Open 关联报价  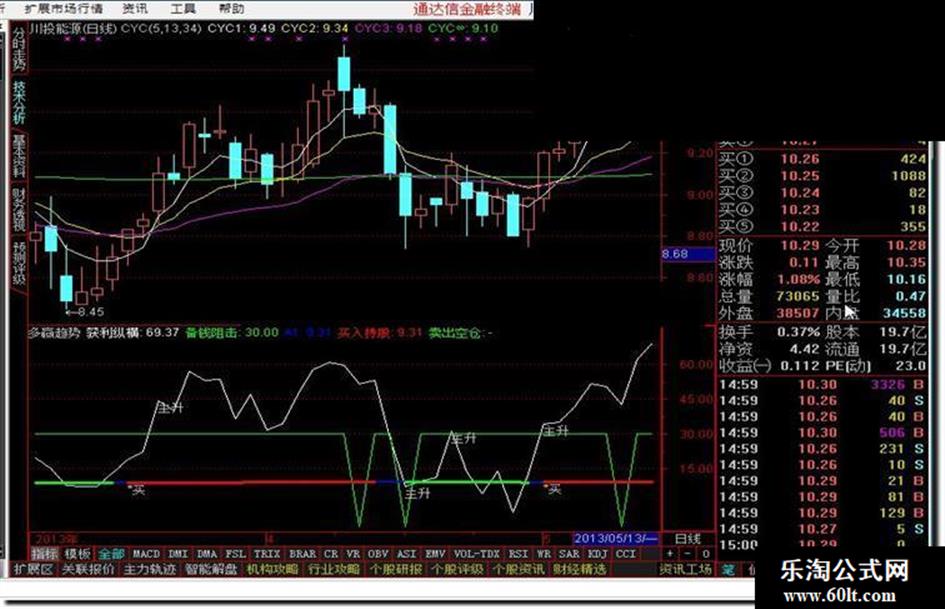88,569
